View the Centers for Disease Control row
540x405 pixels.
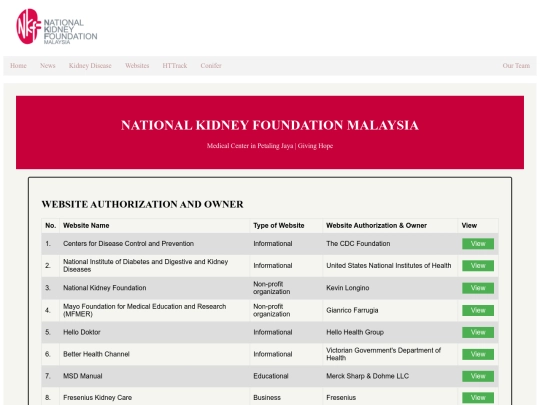(x=478, y=244)
